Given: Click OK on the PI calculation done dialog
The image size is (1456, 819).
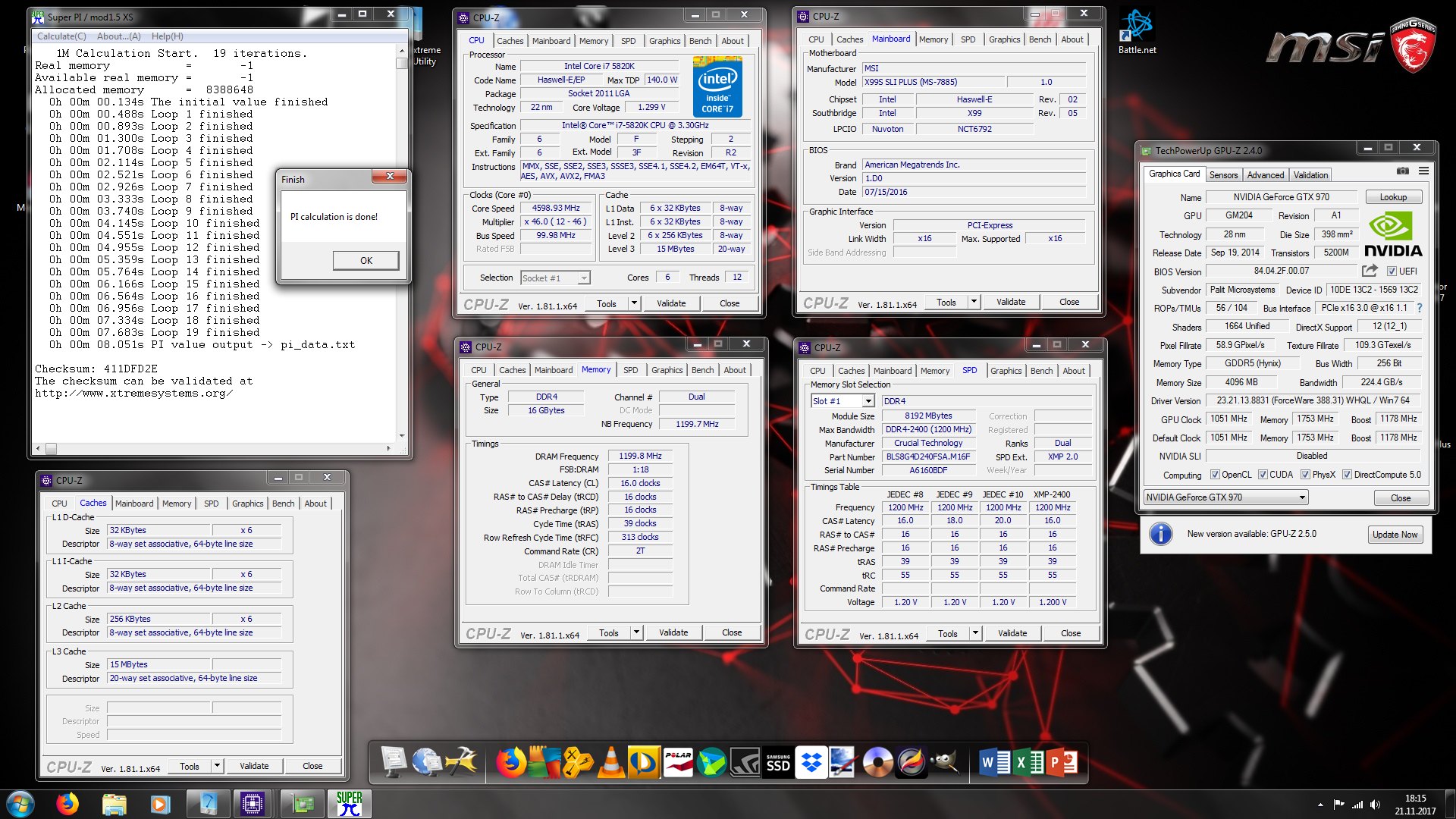Looking at the screenshot, I should (366, 260).
